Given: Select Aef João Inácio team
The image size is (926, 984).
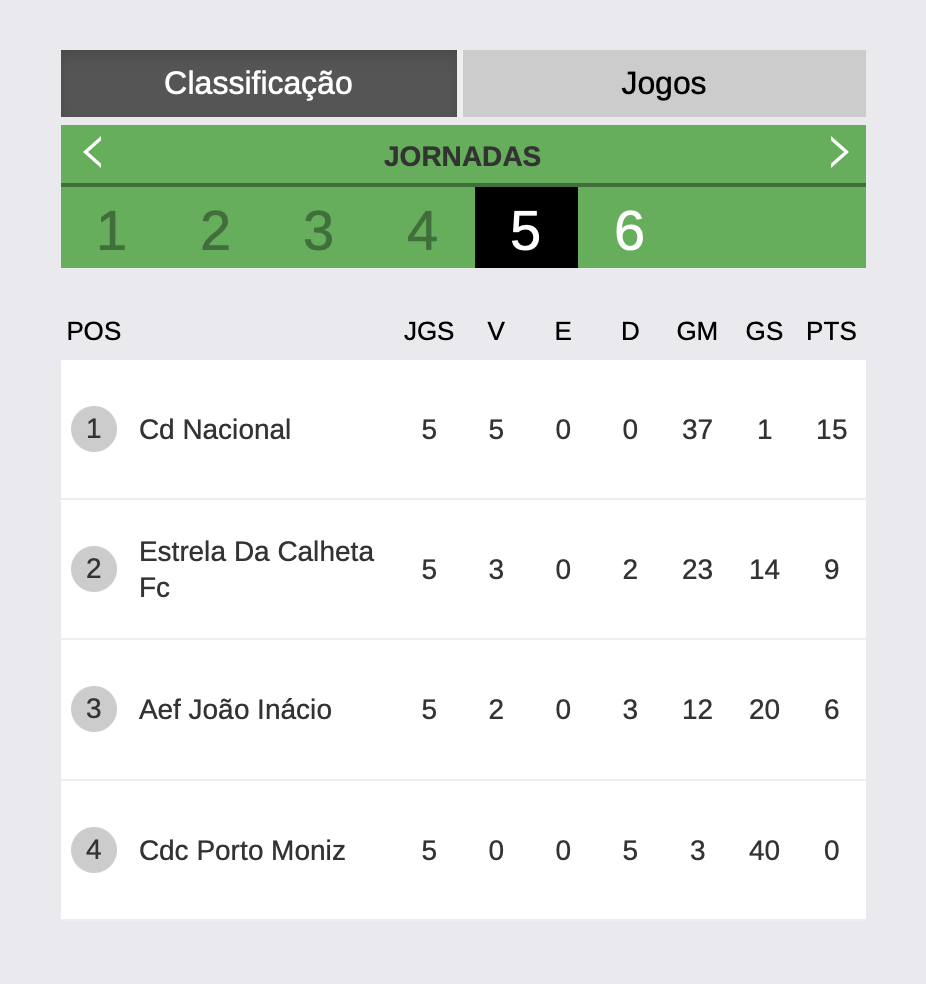Looking at the screenshot, I should click(x=235, y=710).
